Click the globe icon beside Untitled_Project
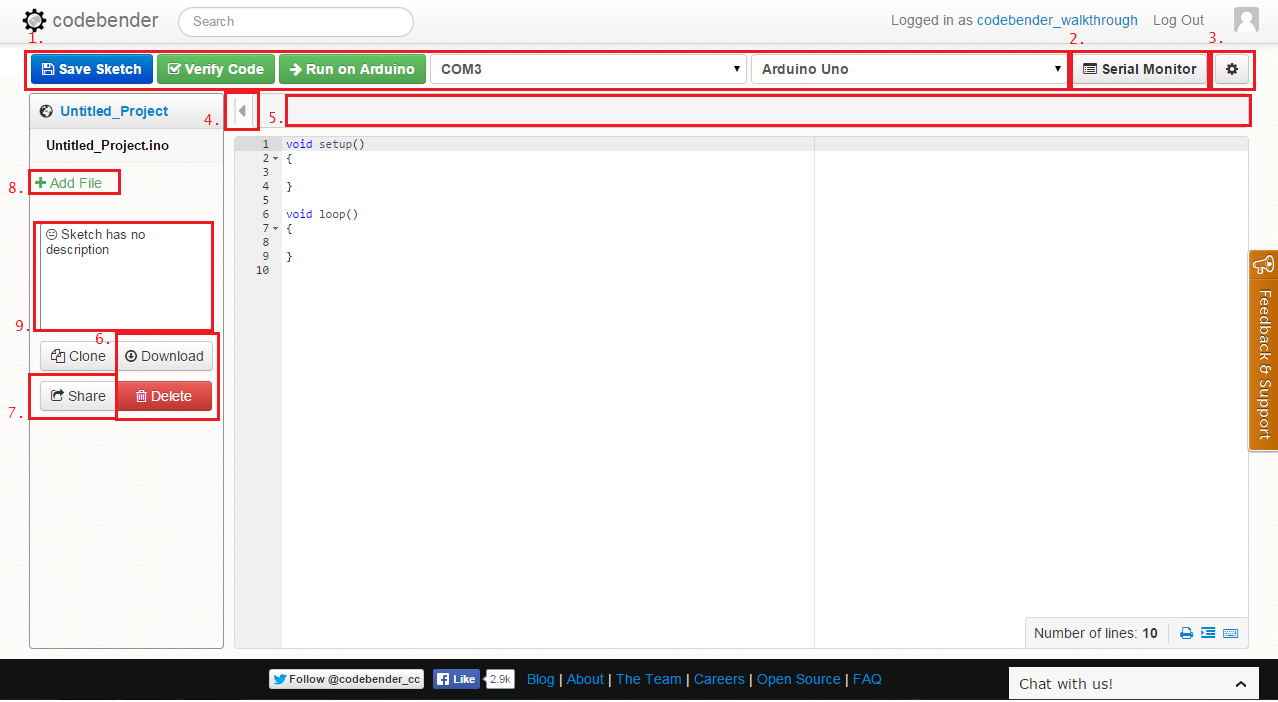 point(46,111)
